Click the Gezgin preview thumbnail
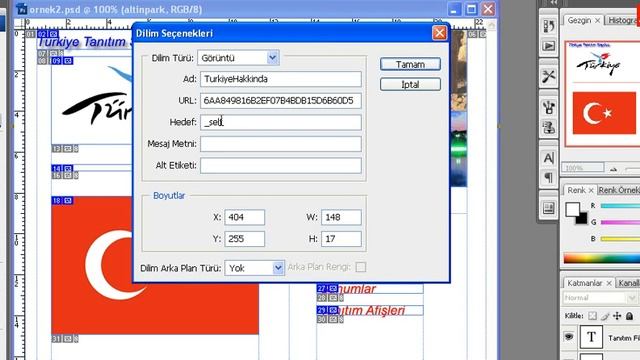This screenshot has height=360, width=640. pos(602,93)
